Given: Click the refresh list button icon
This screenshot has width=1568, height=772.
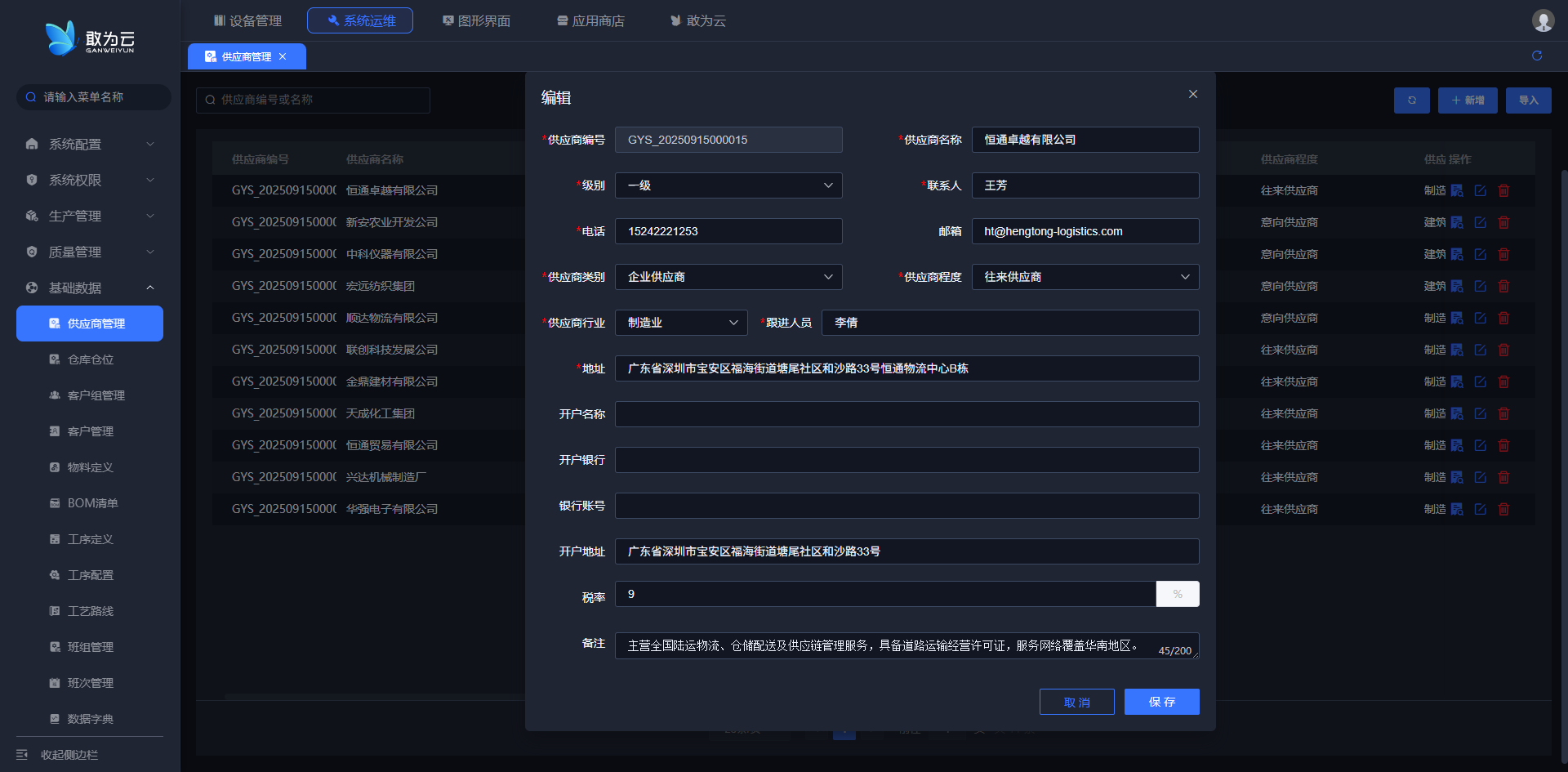Looking at the screenshot, I should point(1411,100).
